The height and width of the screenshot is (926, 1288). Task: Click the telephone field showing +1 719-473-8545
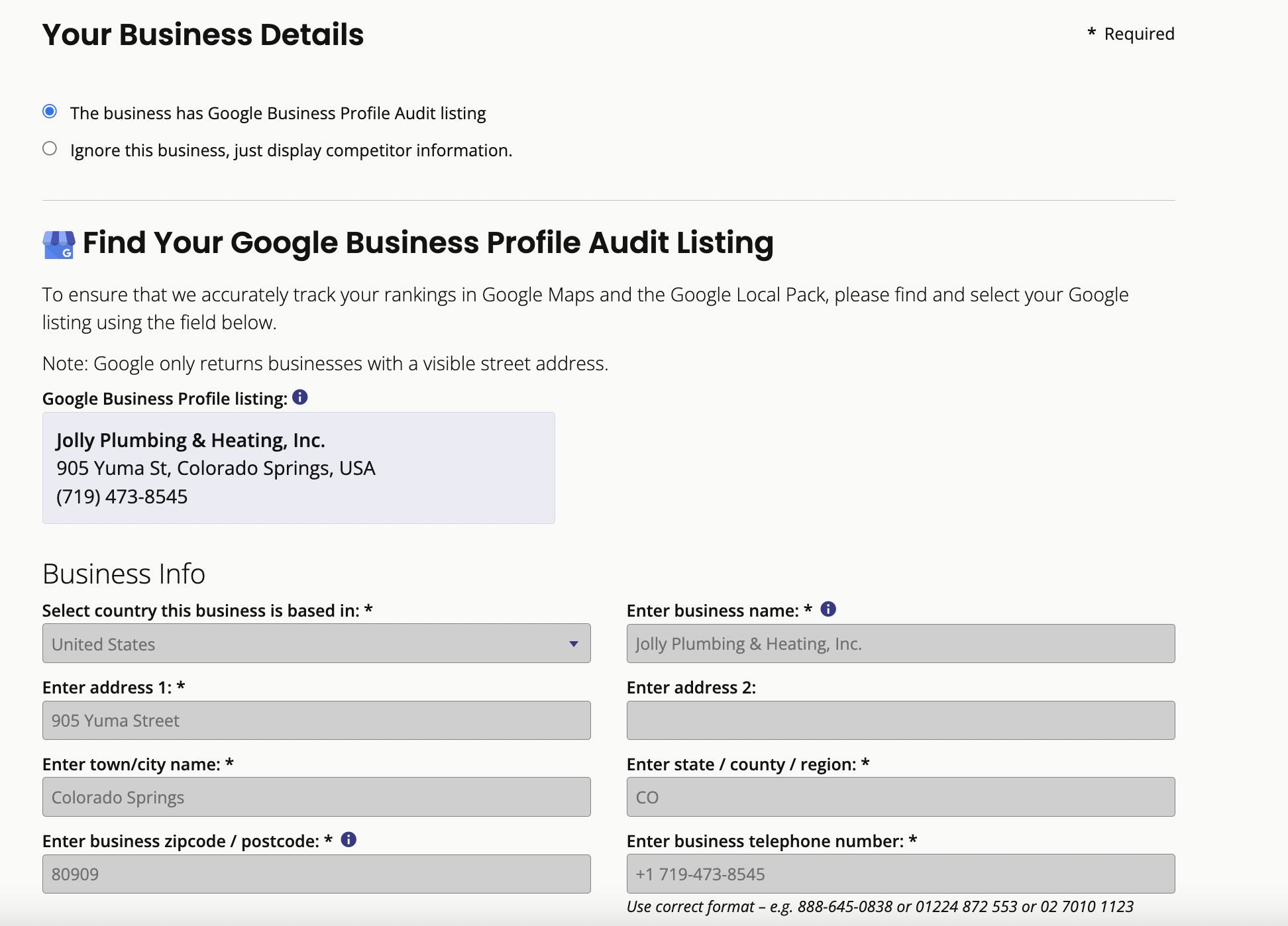pyautogui.click(x=901, y=874)
